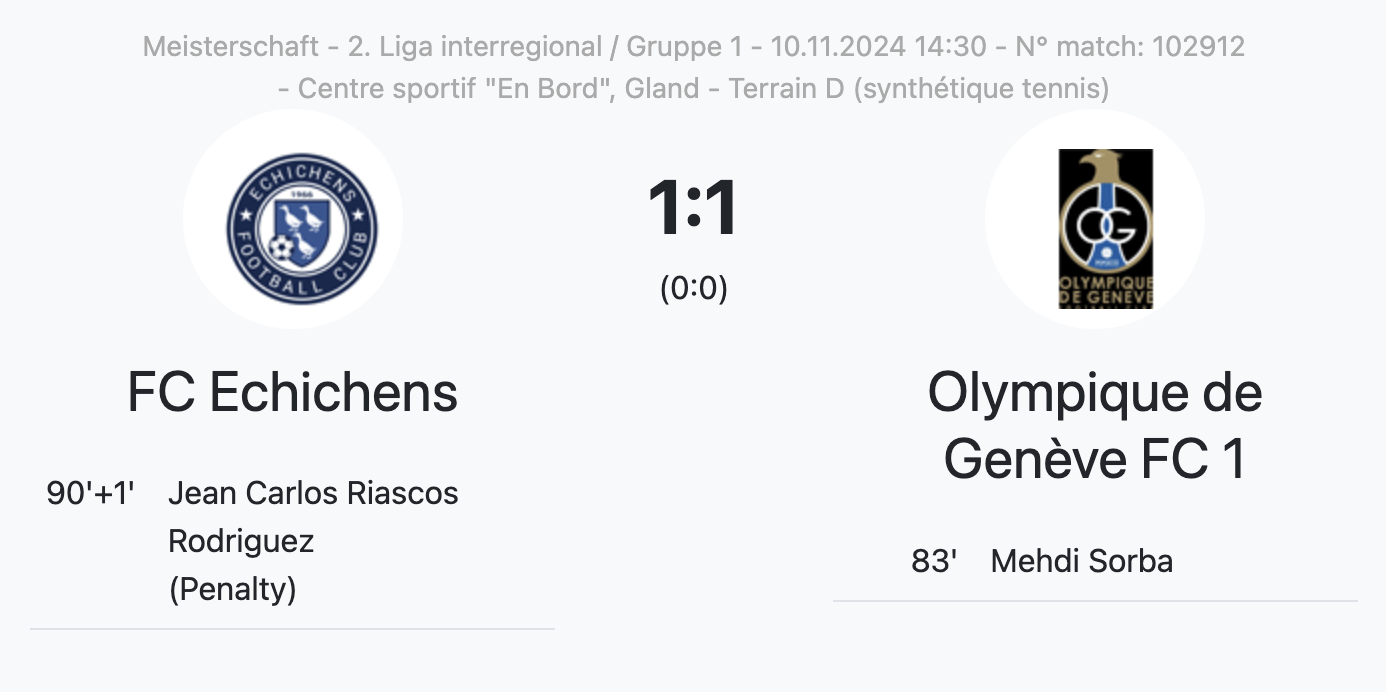Click the (Penalty) label

(232, 589)
